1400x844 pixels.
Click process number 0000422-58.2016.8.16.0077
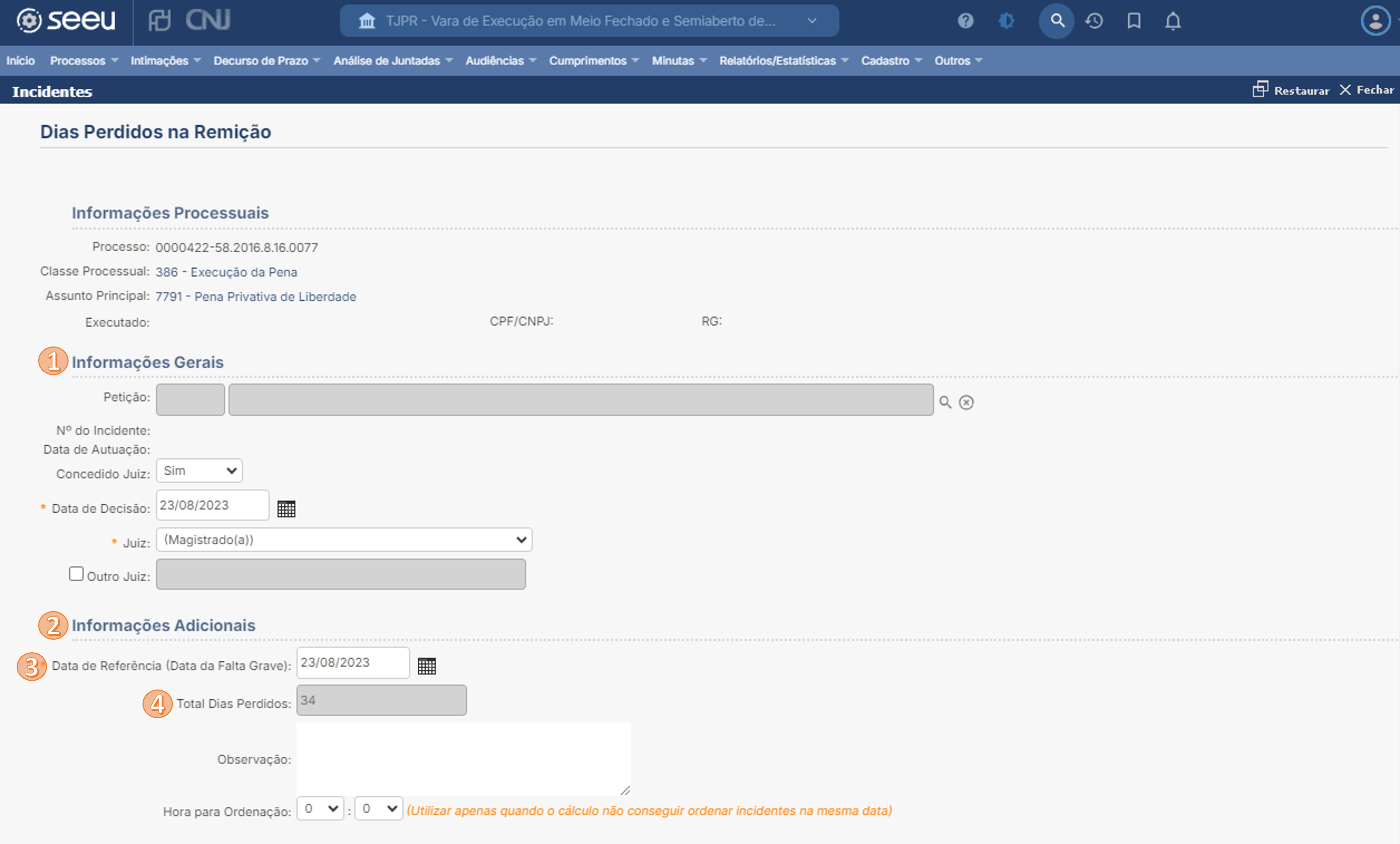click(x=237, y=247)
